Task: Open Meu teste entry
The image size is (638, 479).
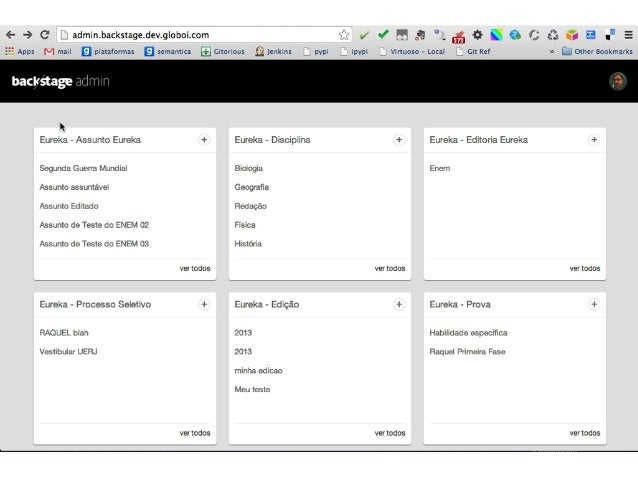Action: point(252,389)
